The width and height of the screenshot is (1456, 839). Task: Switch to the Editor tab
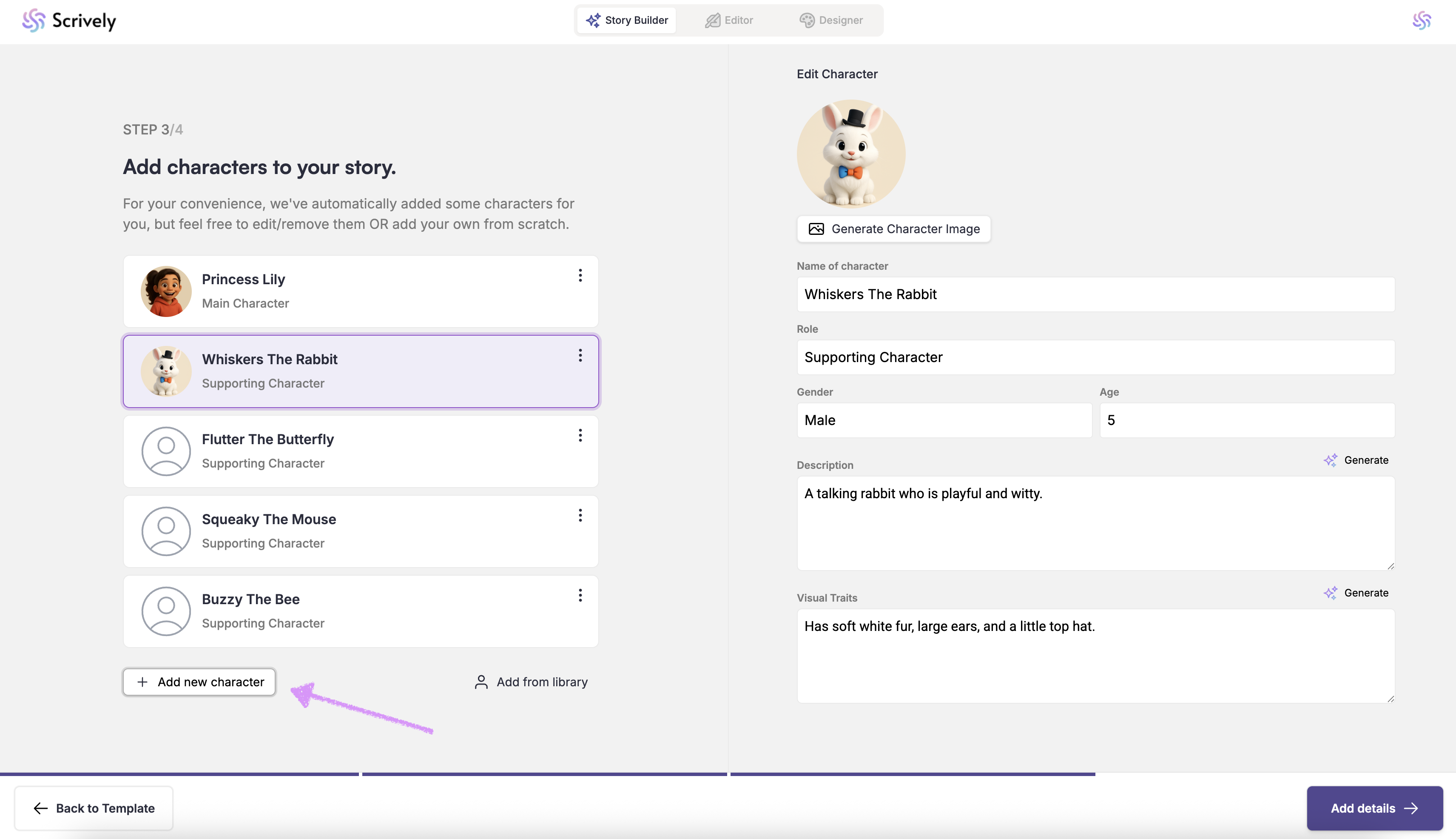[x=729, y=21]
